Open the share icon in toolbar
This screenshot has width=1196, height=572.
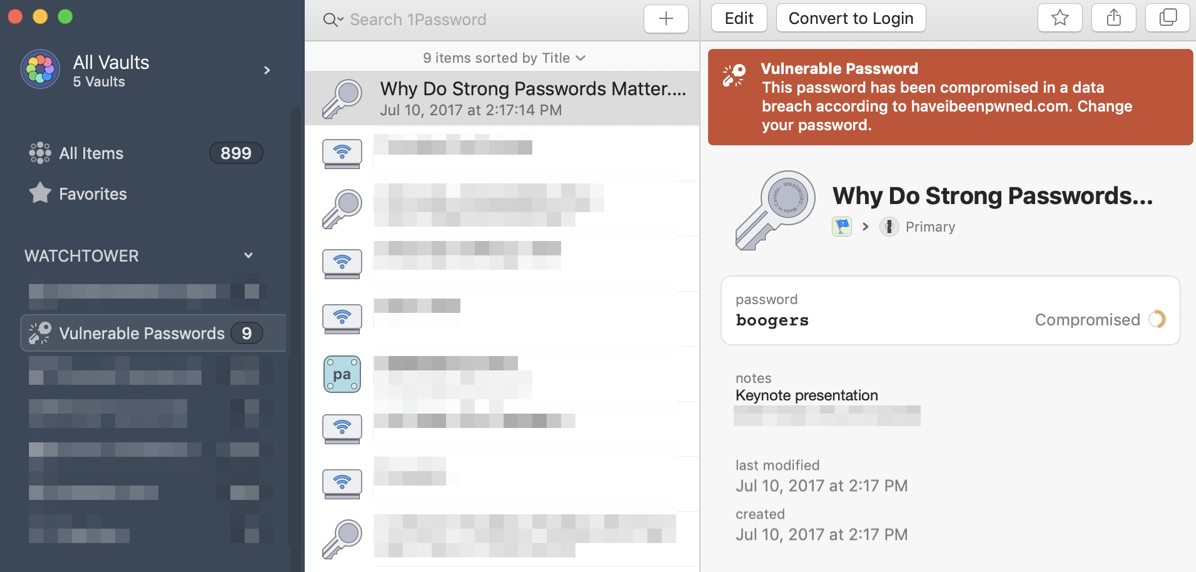(1114, 18)
